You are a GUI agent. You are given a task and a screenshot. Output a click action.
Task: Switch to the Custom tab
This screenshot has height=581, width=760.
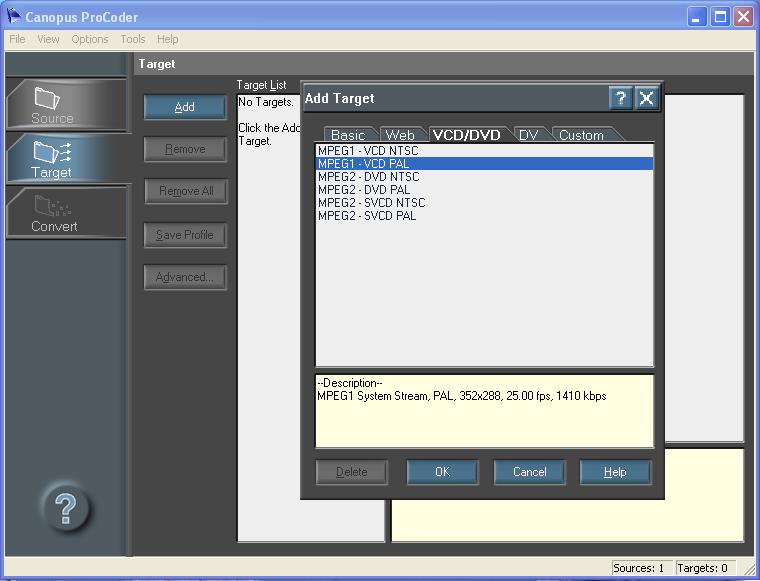tap(581, 135)
